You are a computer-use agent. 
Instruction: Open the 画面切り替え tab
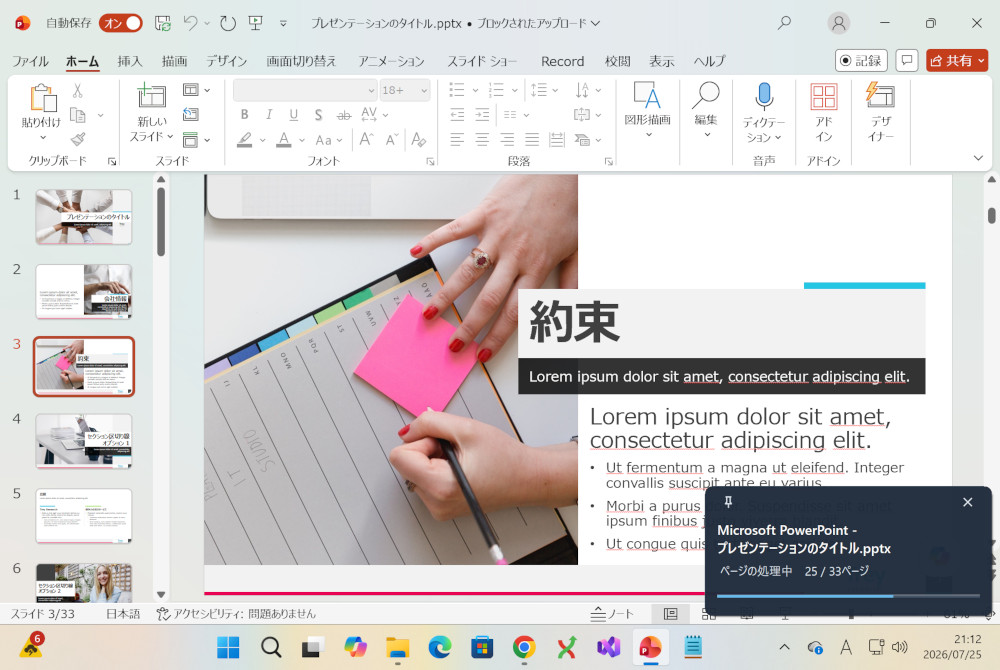click(301, 61)
